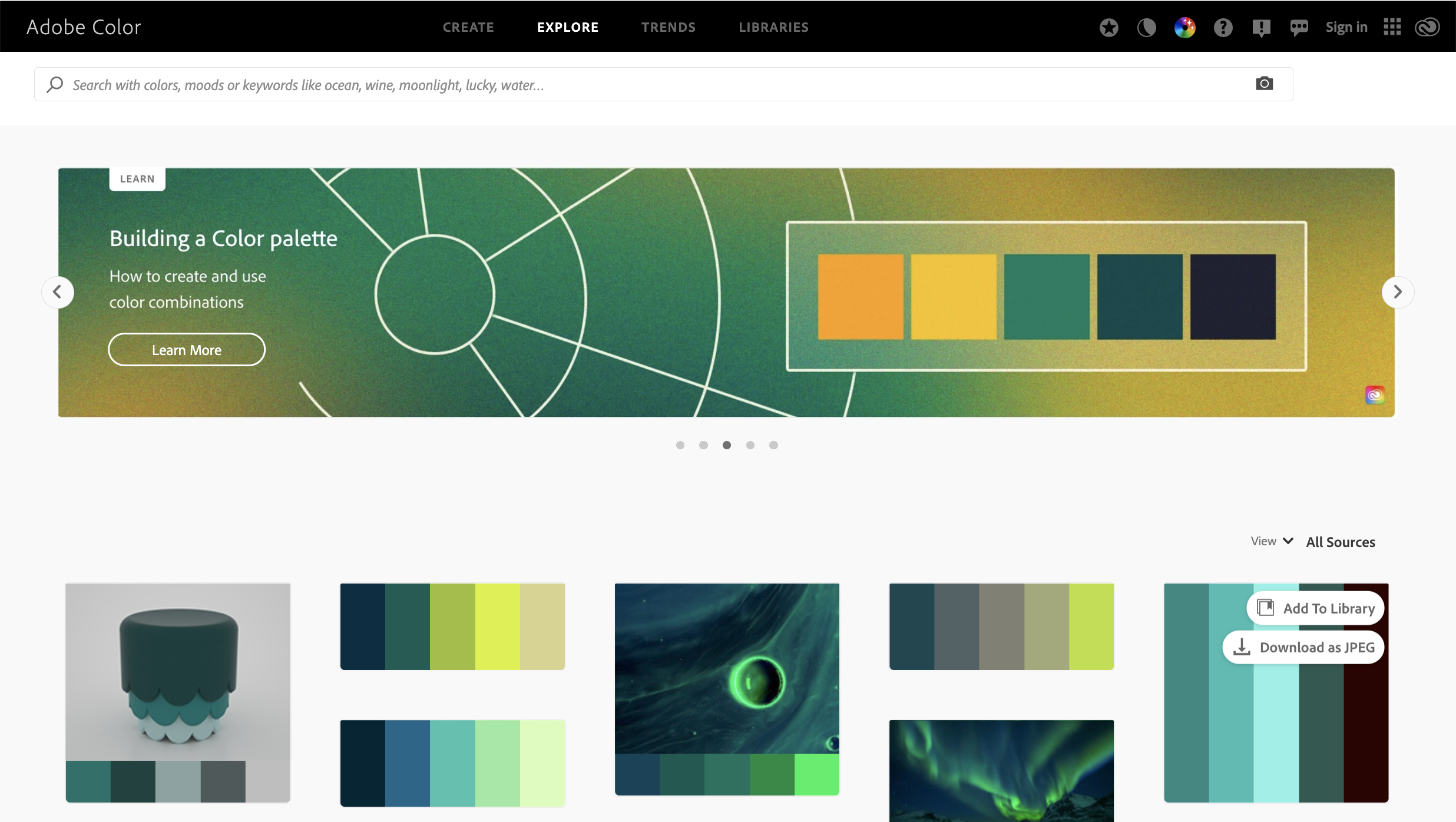Open the star favorites icon in header

coord(1108,27)
